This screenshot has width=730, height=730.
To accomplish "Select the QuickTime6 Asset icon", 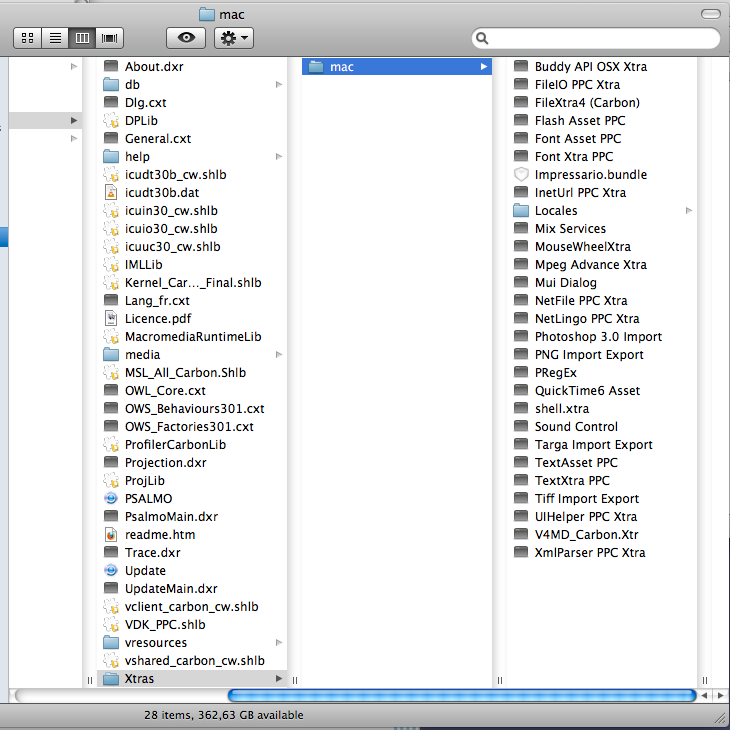I will pos(521,390).
